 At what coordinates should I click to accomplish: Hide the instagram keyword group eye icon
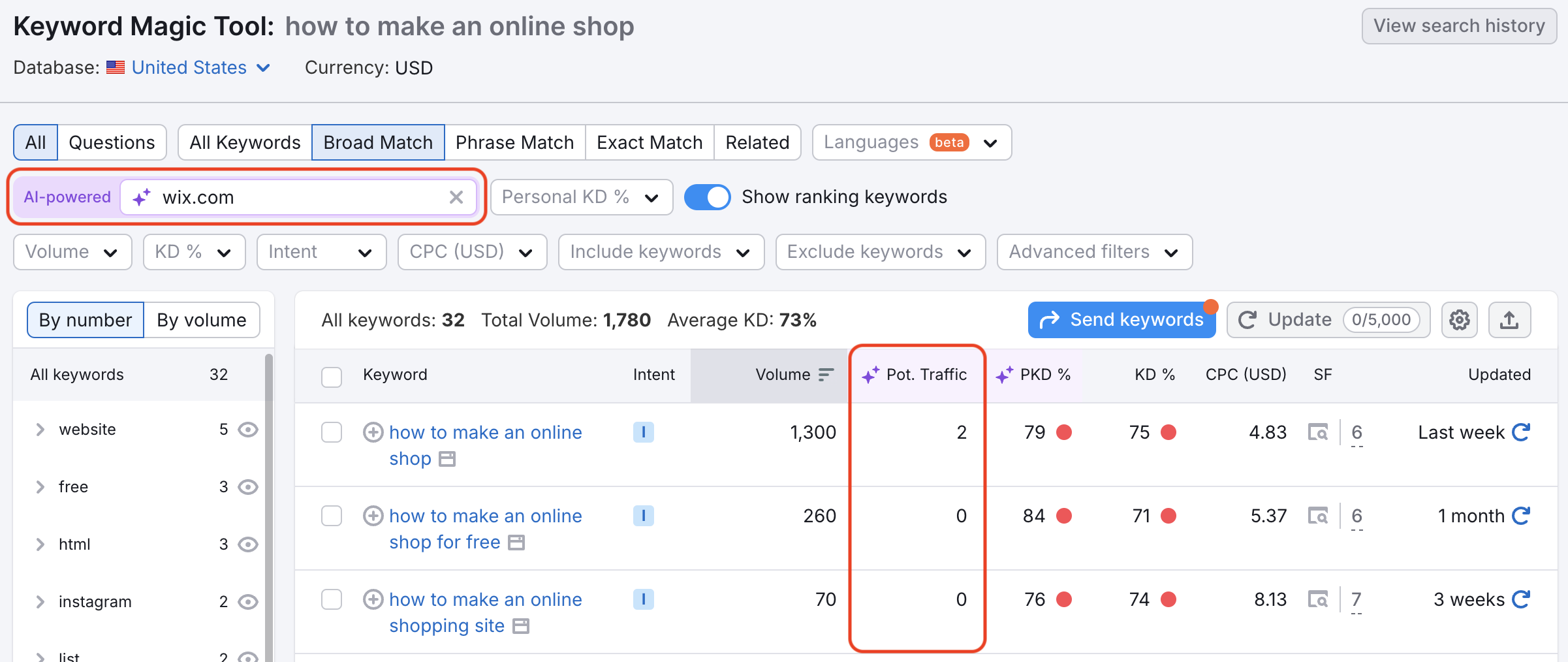click(248, 602)
